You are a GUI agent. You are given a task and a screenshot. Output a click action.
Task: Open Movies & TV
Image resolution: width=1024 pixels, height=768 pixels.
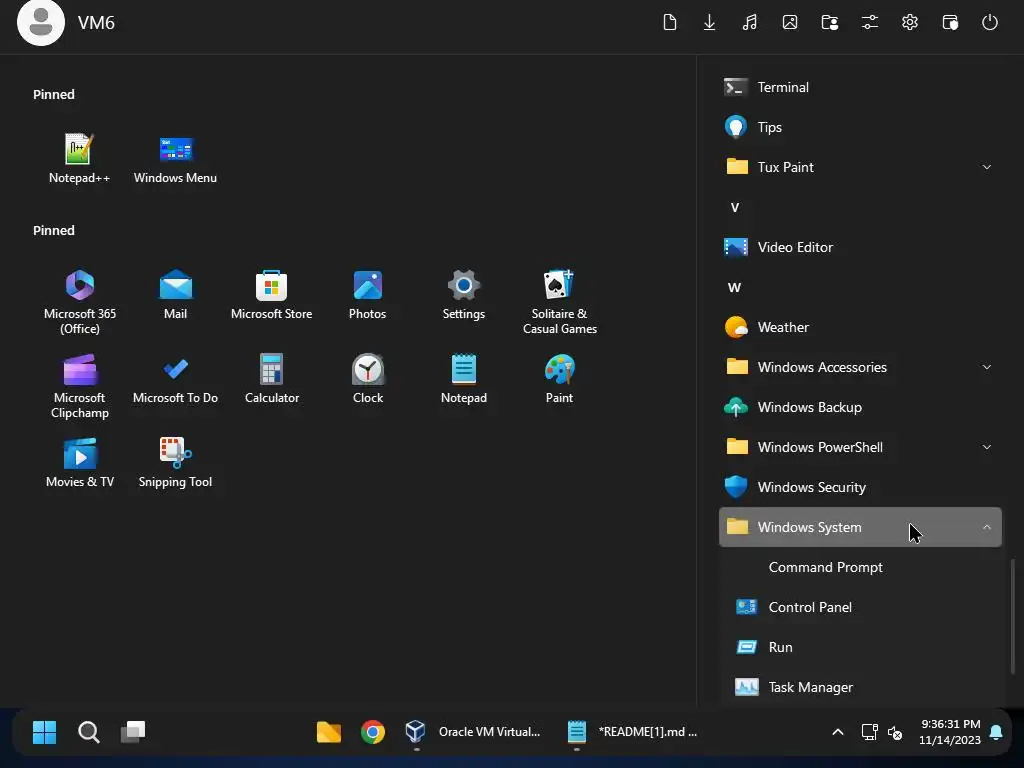point(80,463)
